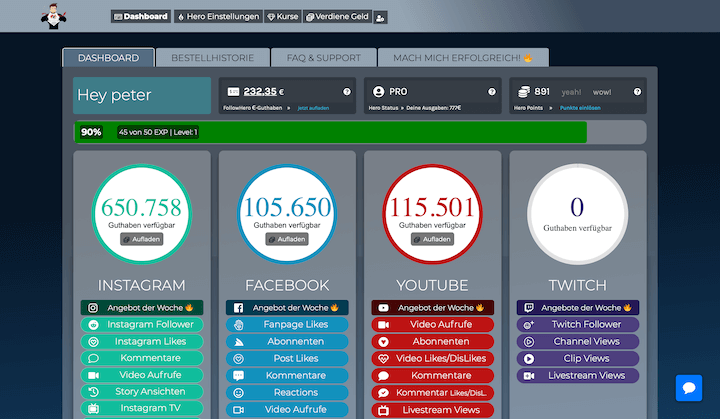The height and width of the screenshot is (419, 720).
Task: Click the coins icon next to 891
Action: (524, 92)
